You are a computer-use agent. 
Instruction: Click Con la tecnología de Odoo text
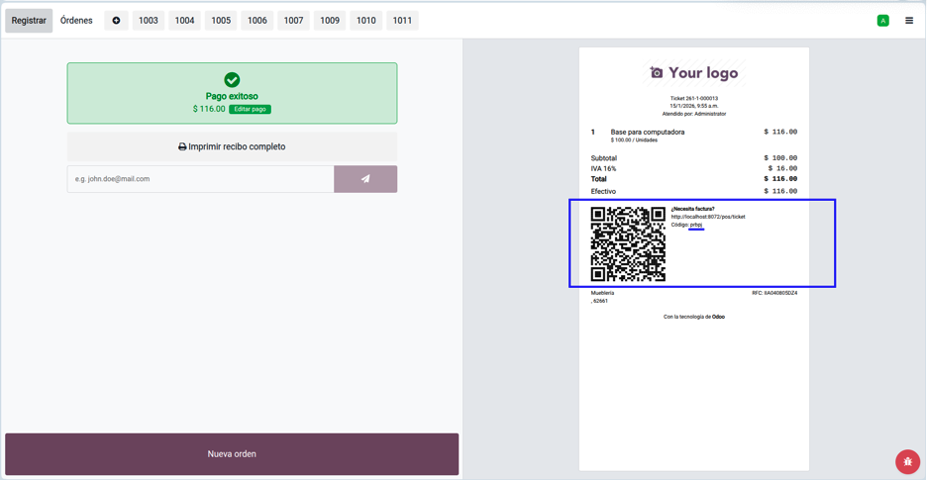pyautogui.click(x=694, y=317)
